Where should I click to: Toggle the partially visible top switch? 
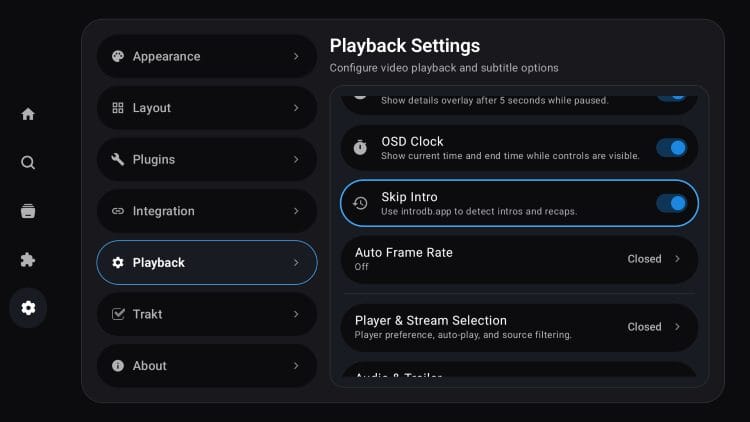671,96
